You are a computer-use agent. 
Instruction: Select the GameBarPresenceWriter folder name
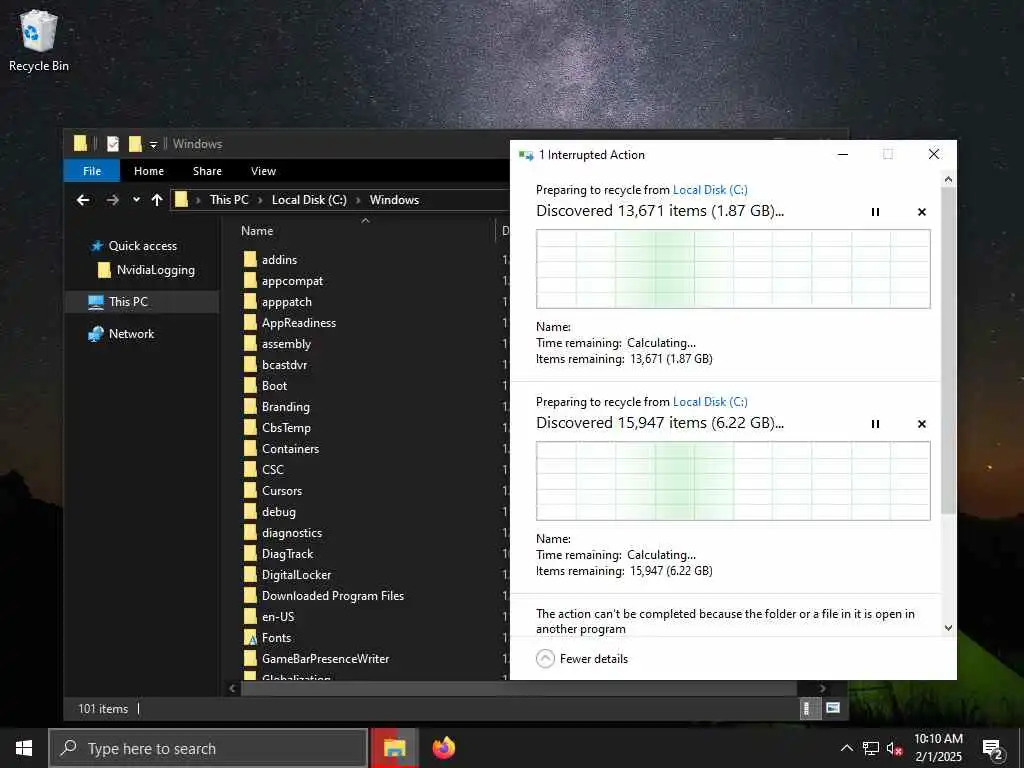point(325,658)
